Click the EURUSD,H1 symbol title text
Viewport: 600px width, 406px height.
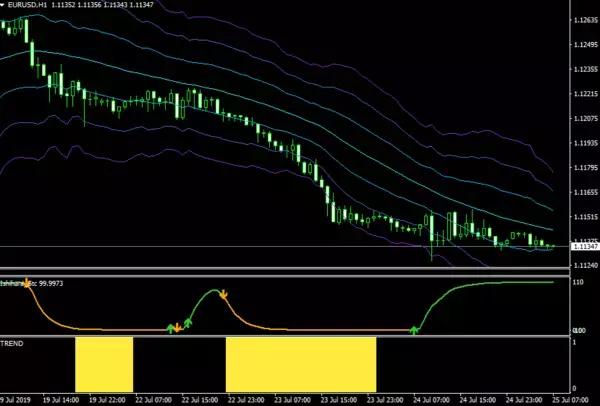click(30, 5)
